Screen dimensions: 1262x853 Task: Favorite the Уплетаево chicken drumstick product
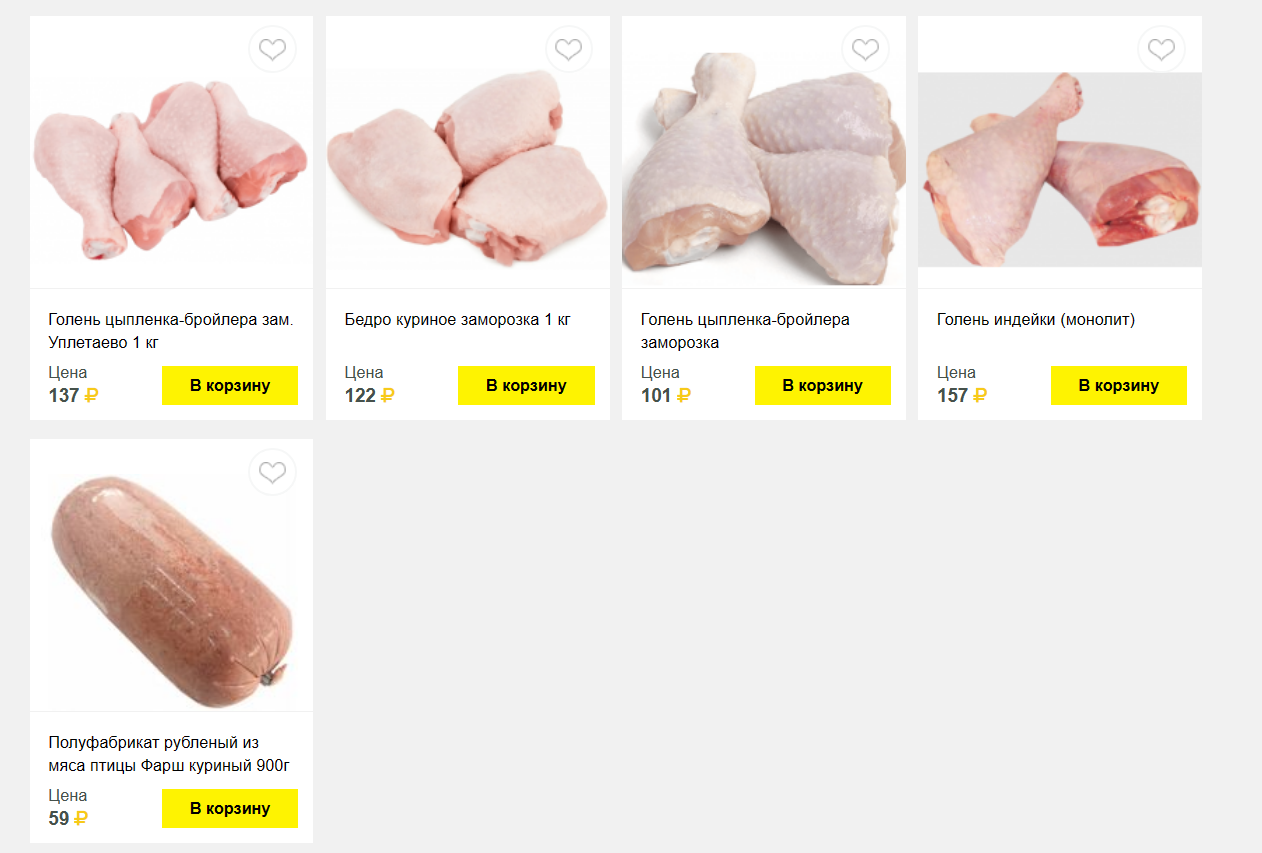[x=272, y=49]
